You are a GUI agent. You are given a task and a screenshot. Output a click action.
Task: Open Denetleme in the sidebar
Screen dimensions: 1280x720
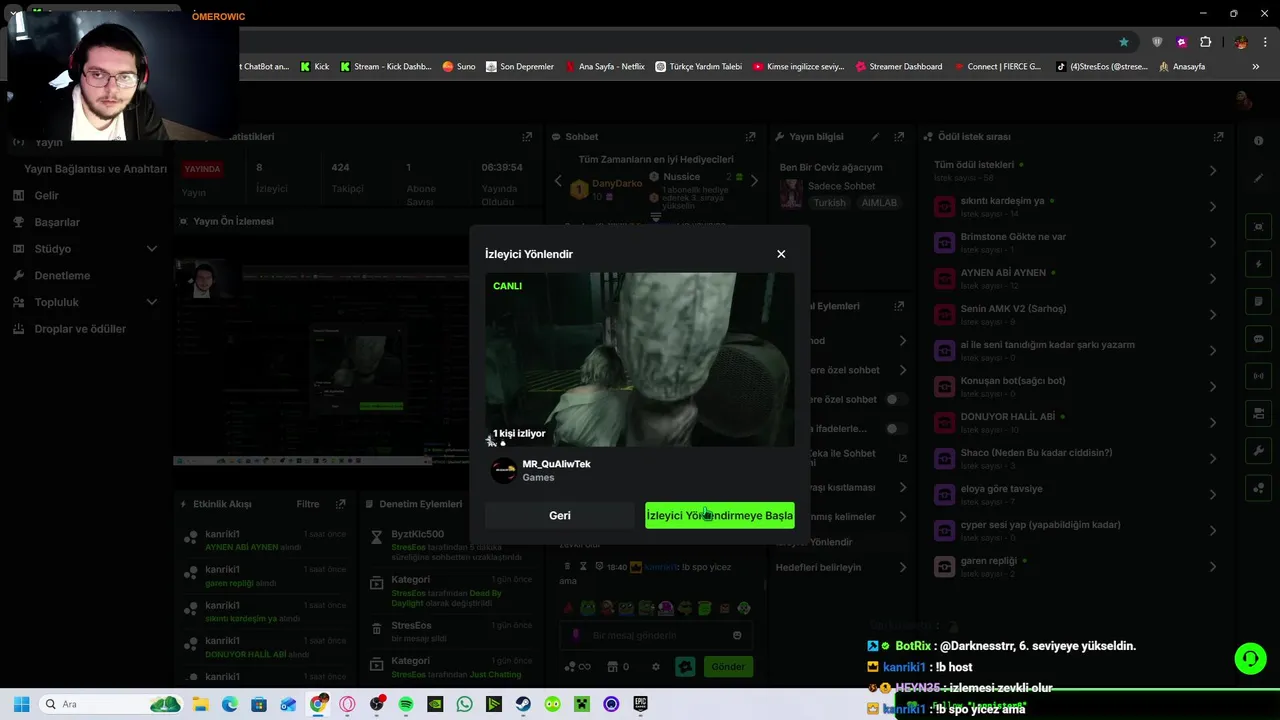coord(62,275)
